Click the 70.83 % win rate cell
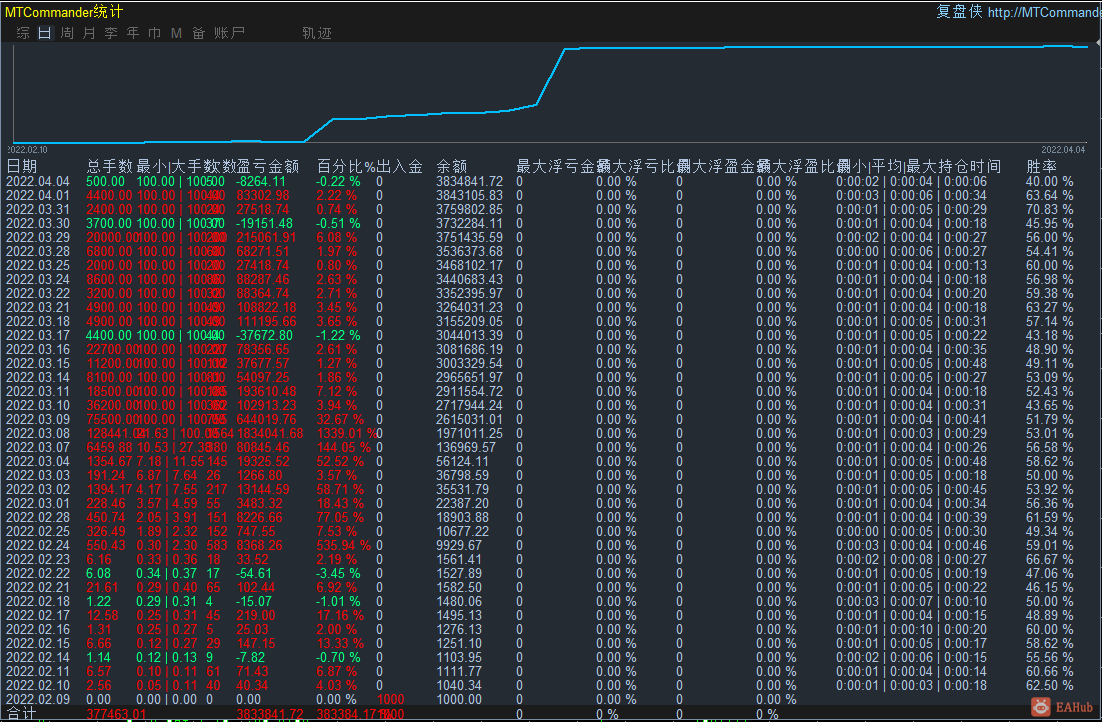1102x722 pixels. (x=1049, y=209)
